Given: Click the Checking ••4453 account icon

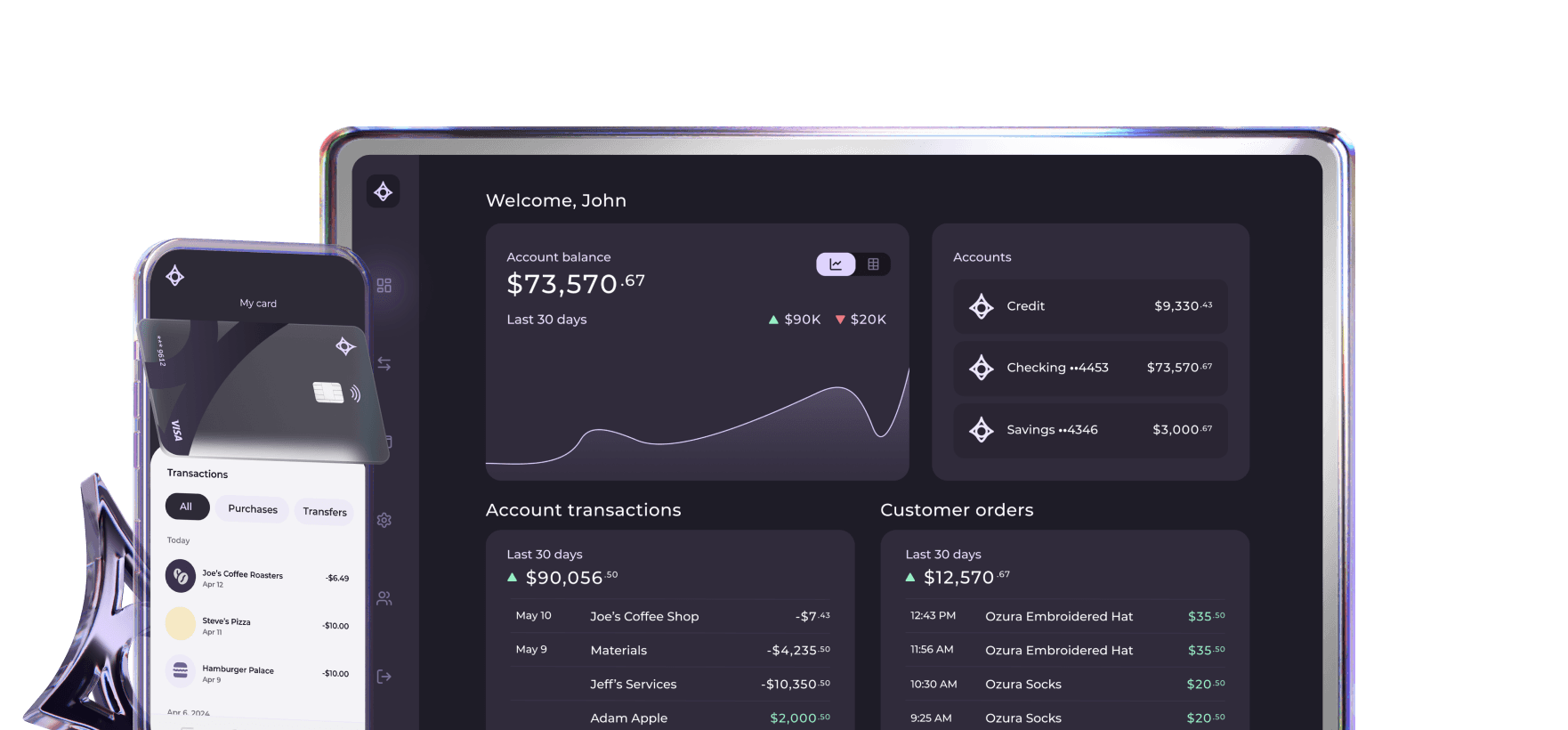Looking at the screenshot, I should pyautogui.click(x=982, y=368).
